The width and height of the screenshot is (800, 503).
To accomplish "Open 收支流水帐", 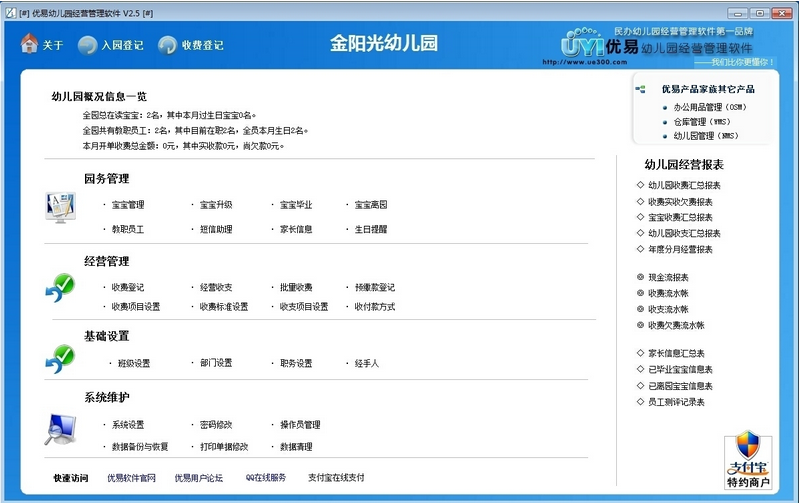I will 668,309.
